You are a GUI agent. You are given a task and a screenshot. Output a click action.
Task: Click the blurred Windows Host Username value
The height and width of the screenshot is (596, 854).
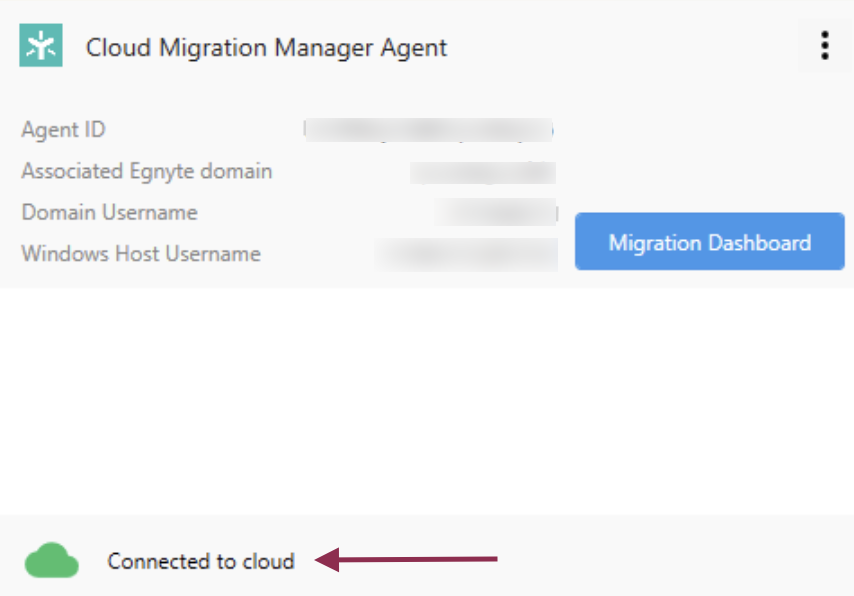pyautogui.click(x=466, y=254)
